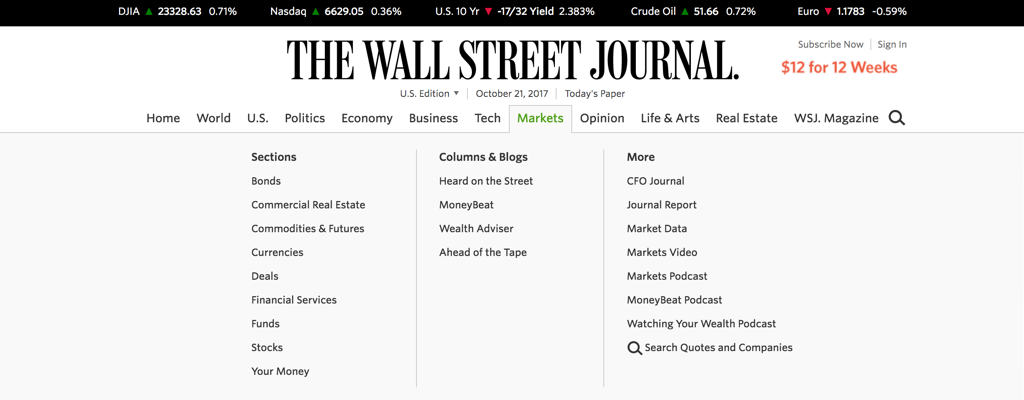Go to the U.S. section tab
Screen dimensions: 1024x400
click(257, 118)
